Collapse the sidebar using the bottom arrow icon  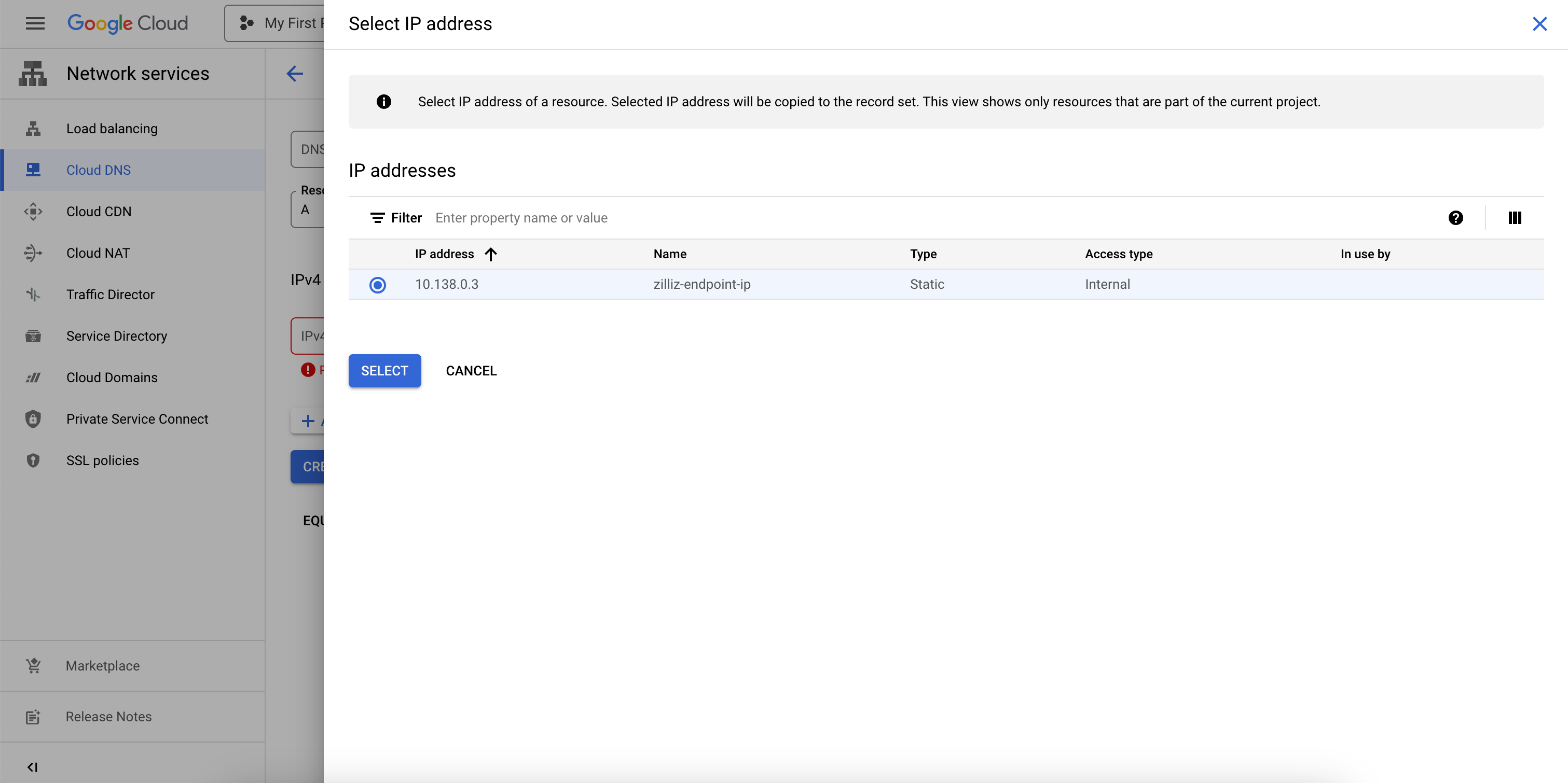[33, 766]
